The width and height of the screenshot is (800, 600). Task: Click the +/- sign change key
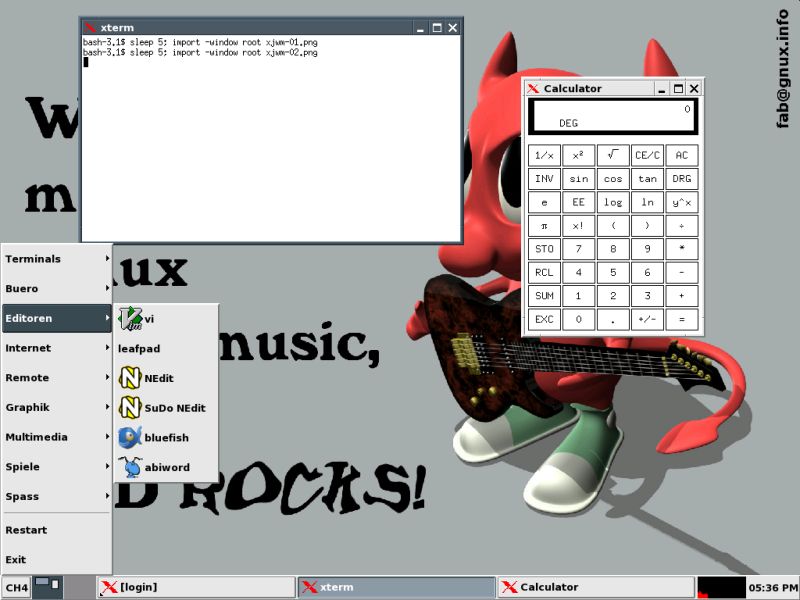pyautogui.click(x=647, y=319)
